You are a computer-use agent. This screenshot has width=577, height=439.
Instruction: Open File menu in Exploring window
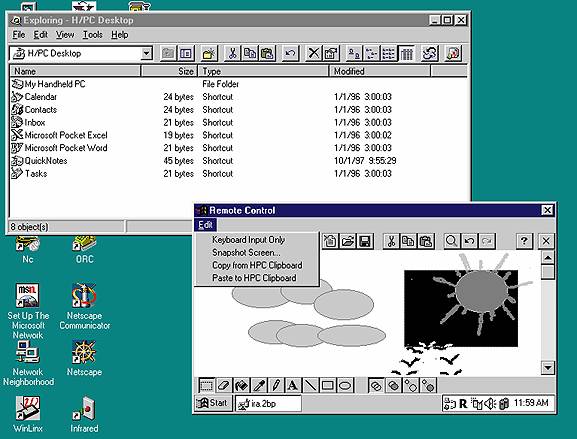click(18, 35)
